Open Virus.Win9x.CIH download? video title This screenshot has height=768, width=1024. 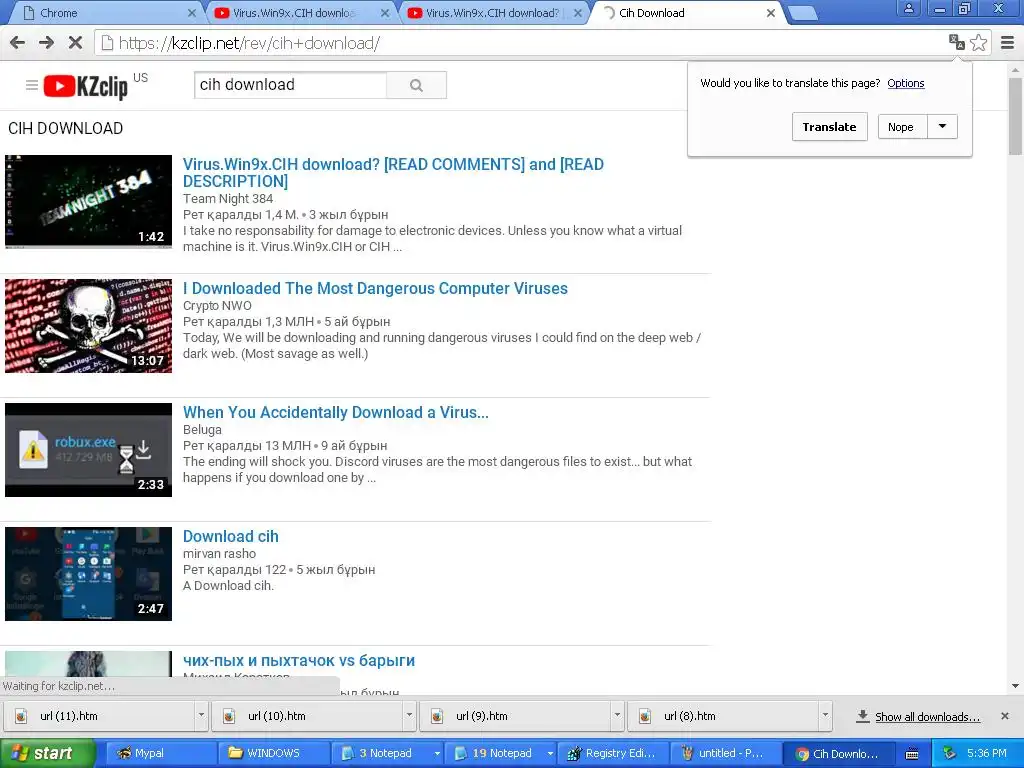pyautogui.click(x=393, y=172)
